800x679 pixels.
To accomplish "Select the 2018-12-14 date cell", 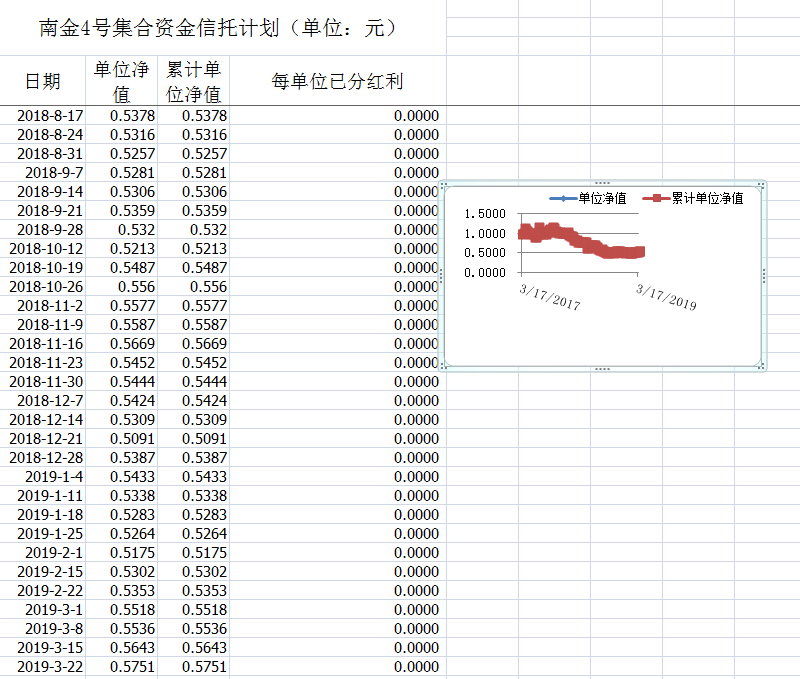I will click(x=43, y=420).
